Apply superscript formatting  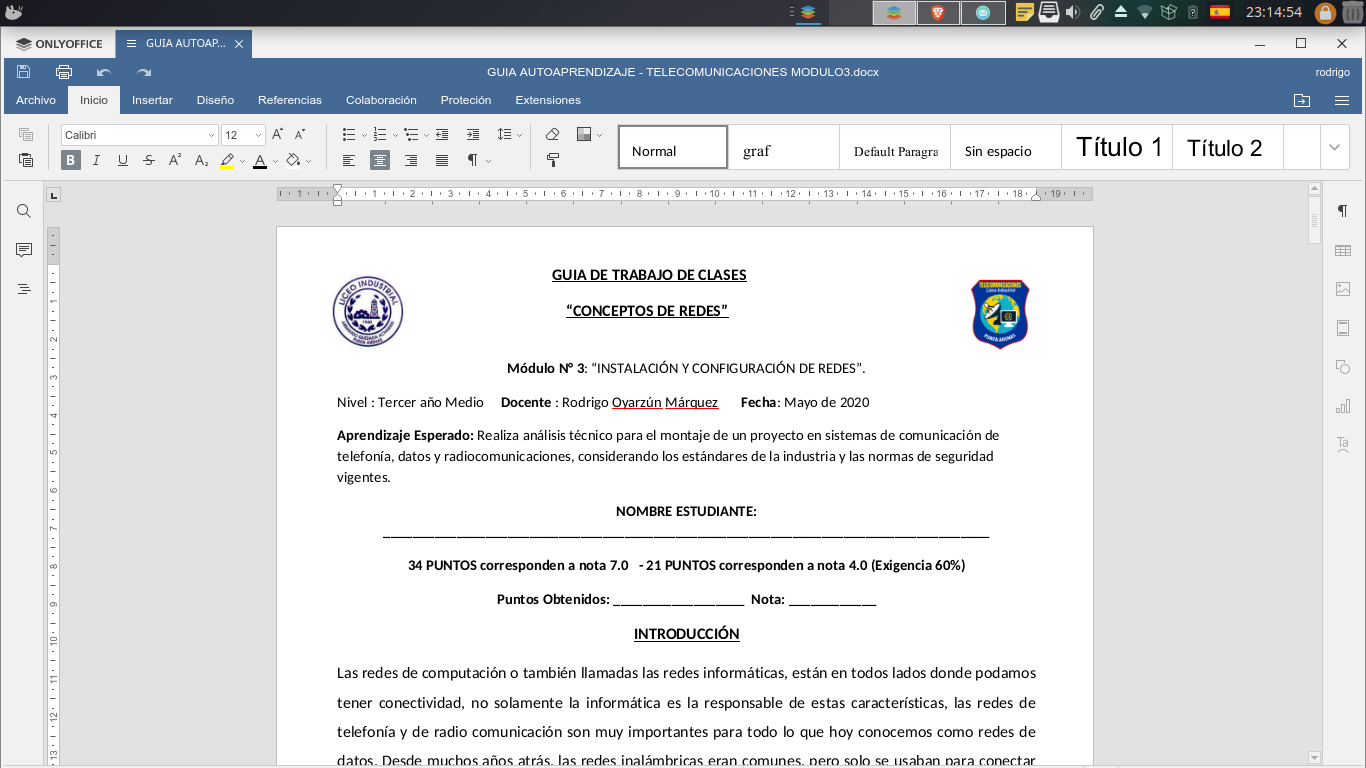pyautogui.click(x=175, y=160)
